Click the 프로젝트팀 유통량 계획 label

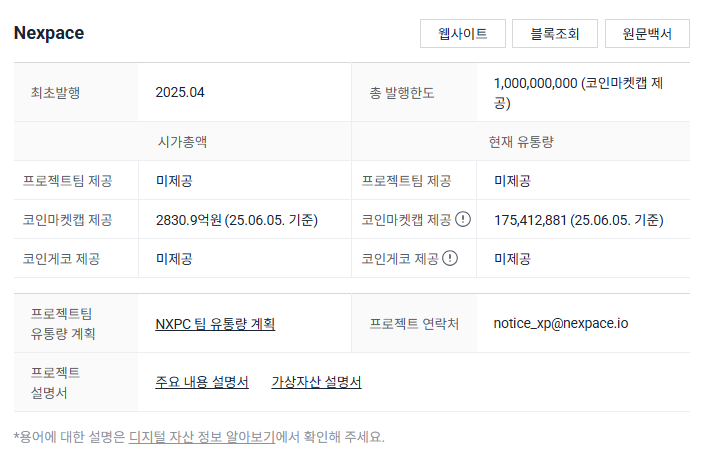[x=63, y=324]
